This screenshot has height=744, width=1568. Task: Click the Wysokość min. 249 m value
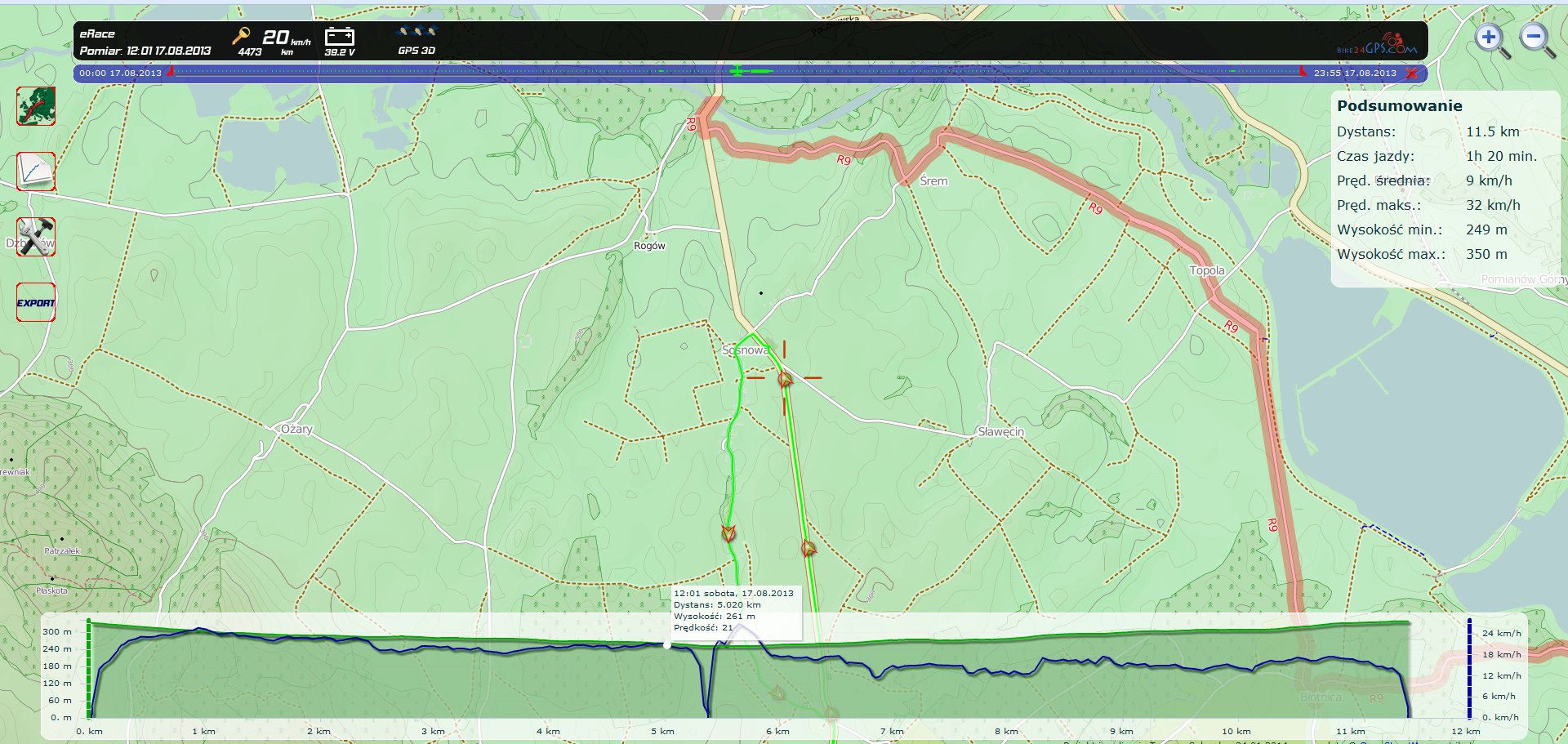[x=1486, y=229]
